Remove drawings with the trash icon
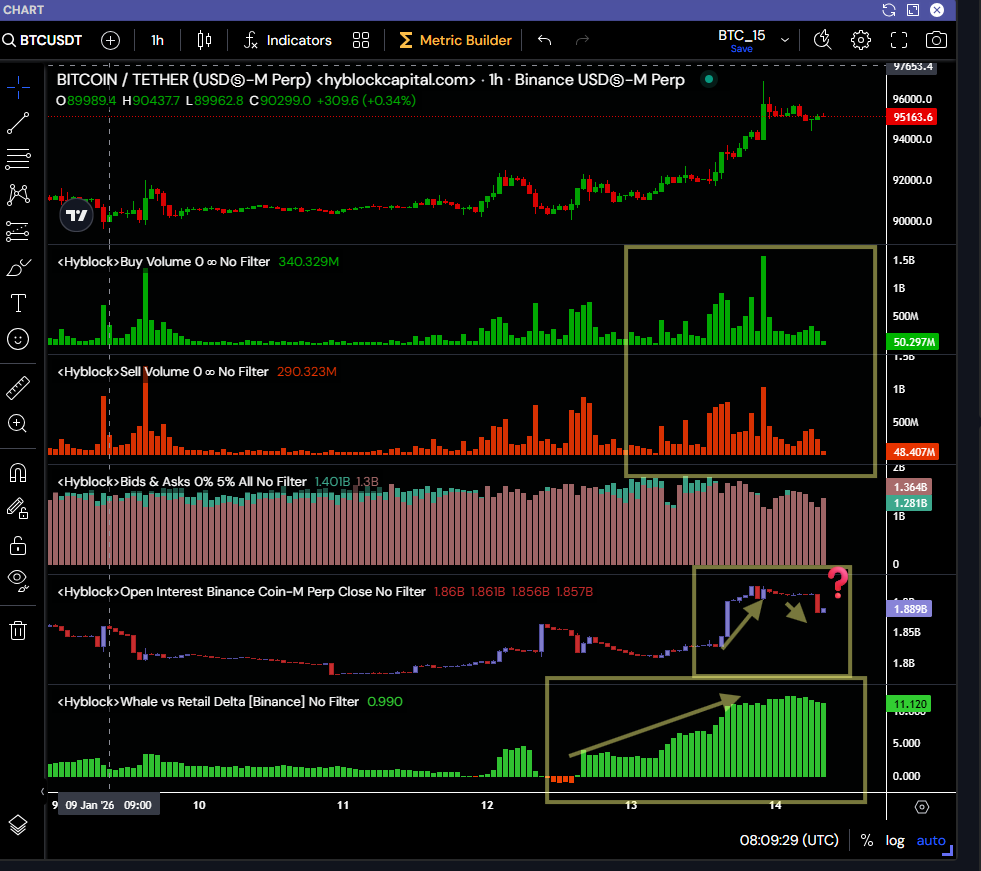981x871 pixels. [18, 630]
